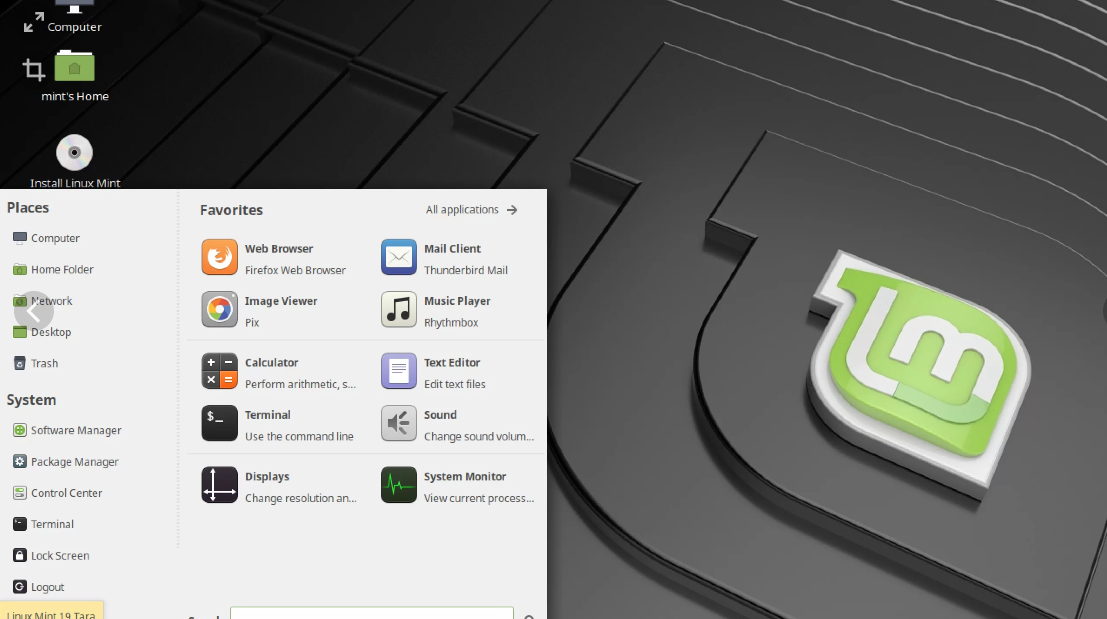Viewport: 1107px width, 619px height.
Task: Open the Calculator icon
Action: click(220, 371)
